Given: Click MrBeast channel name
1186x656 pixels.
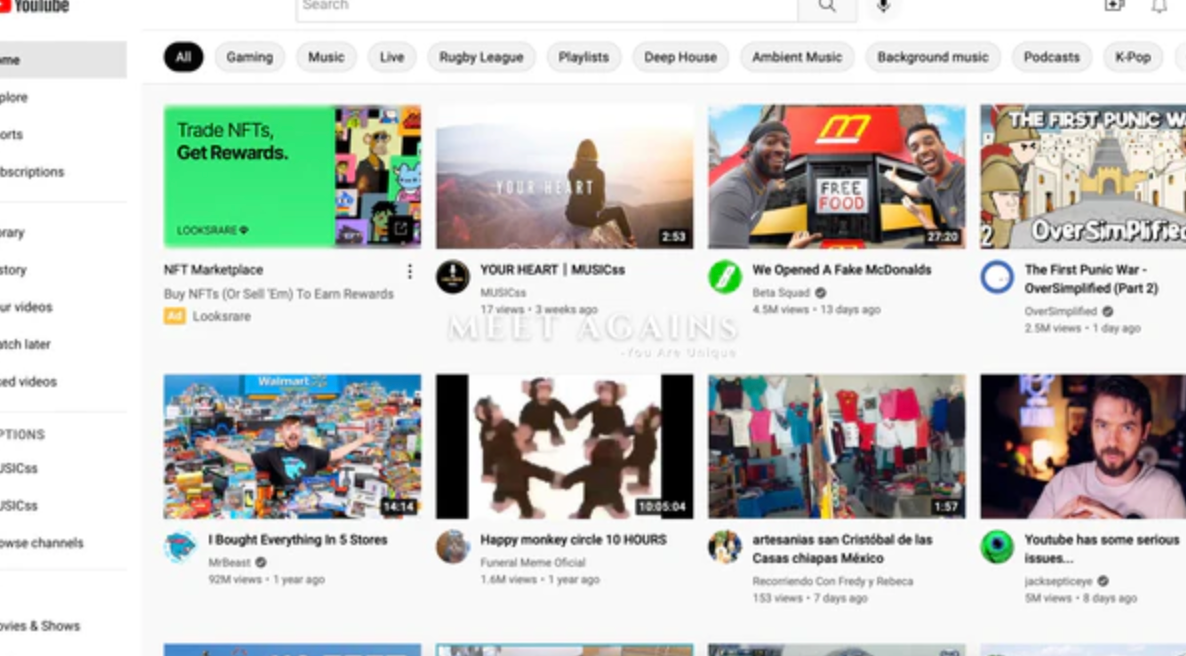Looking at the screenshot, I should click(x=229, y=562).
